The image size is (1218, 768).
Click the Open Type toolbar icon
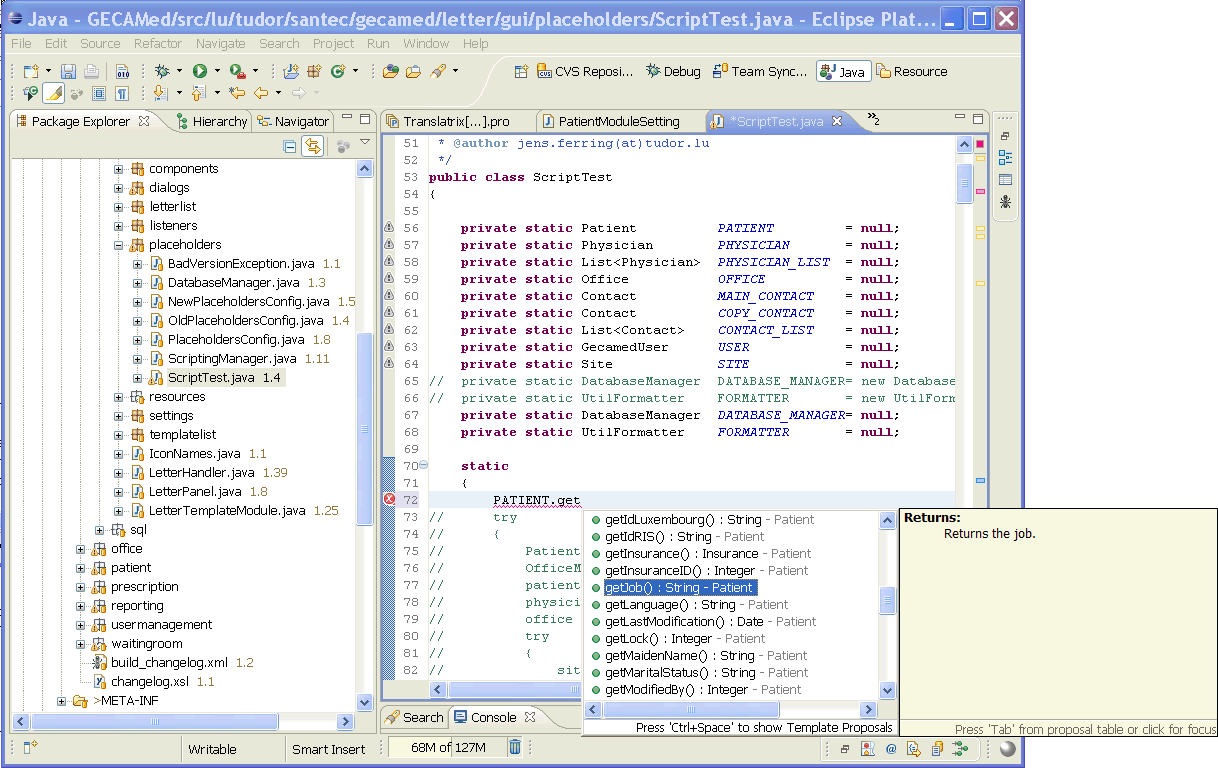[390, 71]
